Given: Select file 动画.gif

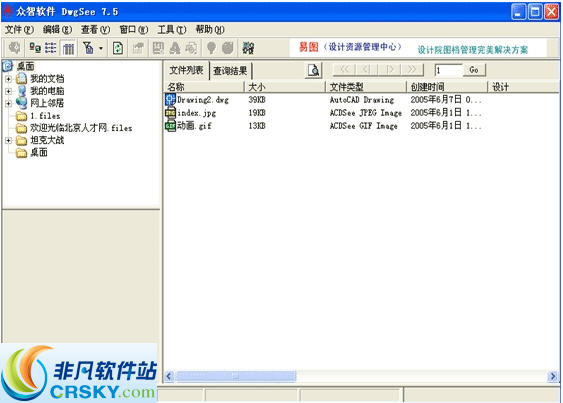Looking at the screenshot, I should [194, 126].
